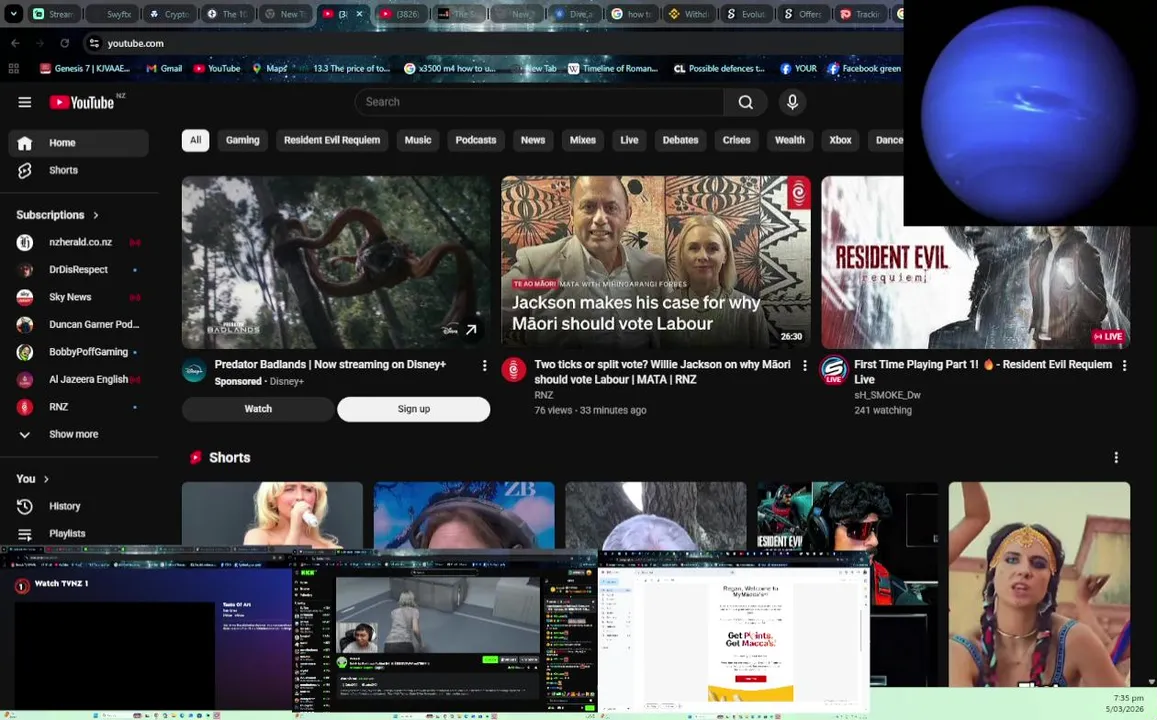Screen dimensions: 1157x720
Task: Select the Live filter chip
Action: (629, 140)
